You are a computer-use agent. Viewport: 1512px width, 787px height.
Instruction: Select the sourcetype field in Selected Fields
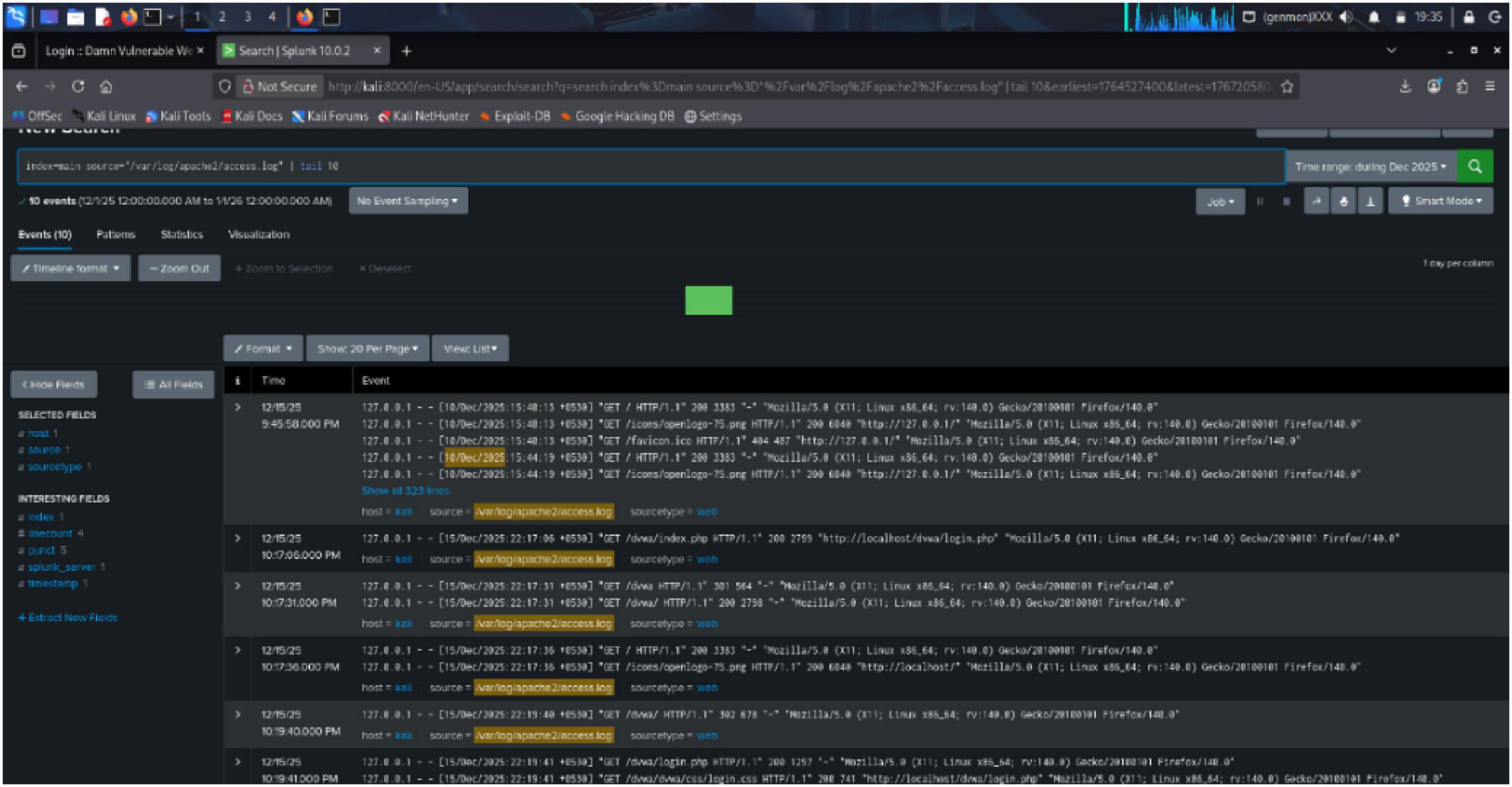click(55, 467)
